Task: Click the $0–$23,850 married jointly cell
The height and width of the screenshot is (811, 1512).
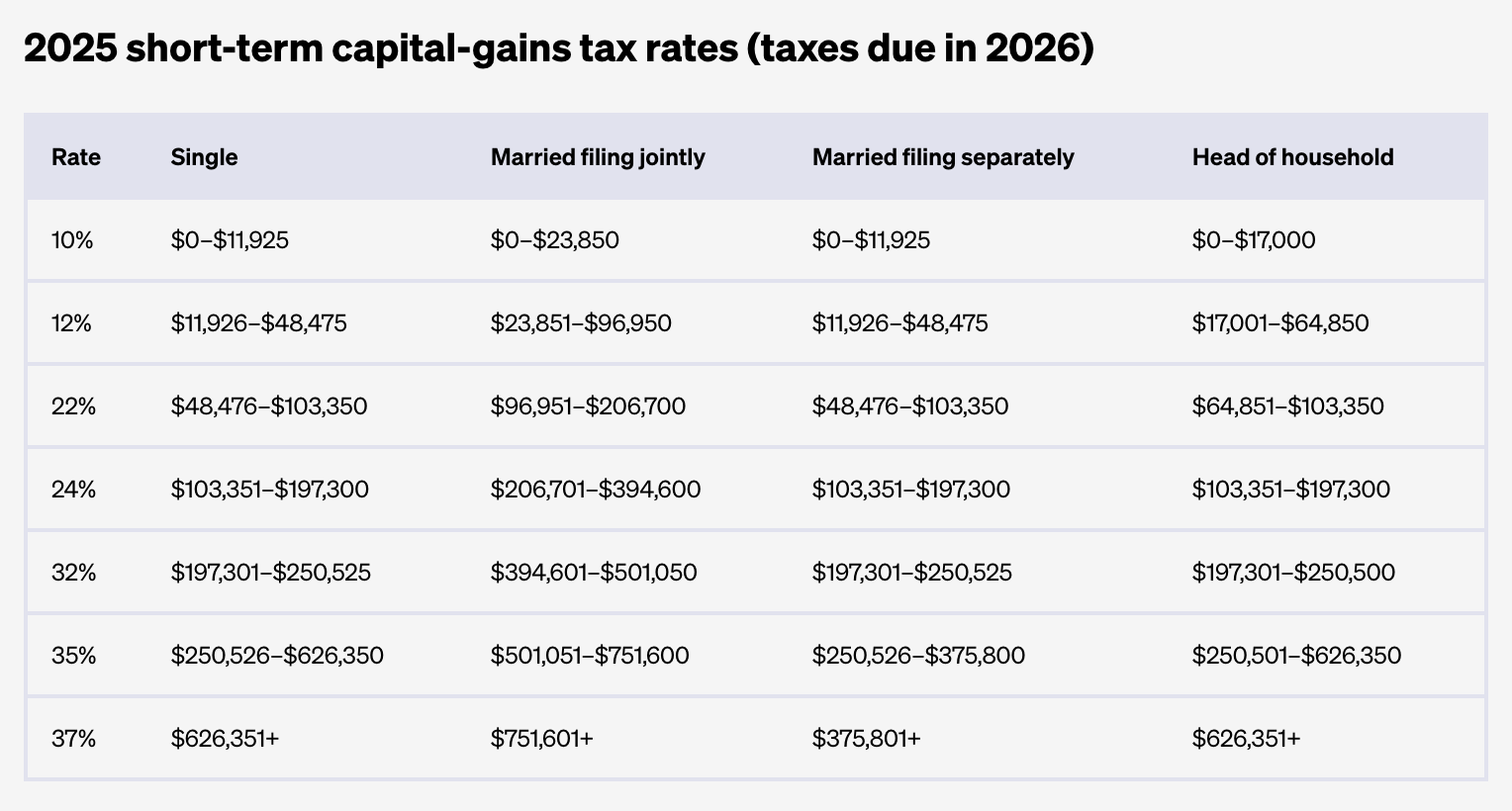Action: (x=555, y=240)
